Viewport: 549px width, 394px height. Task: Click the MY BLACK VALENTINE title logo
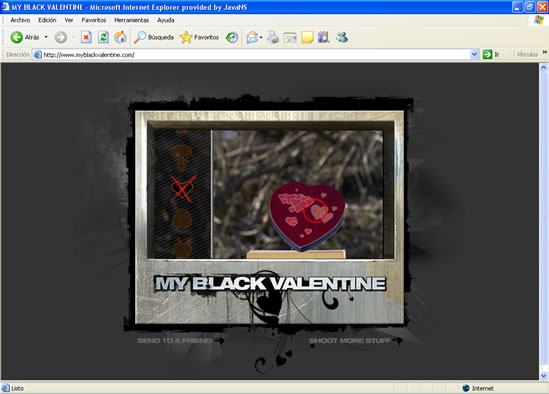pos(270,284)
